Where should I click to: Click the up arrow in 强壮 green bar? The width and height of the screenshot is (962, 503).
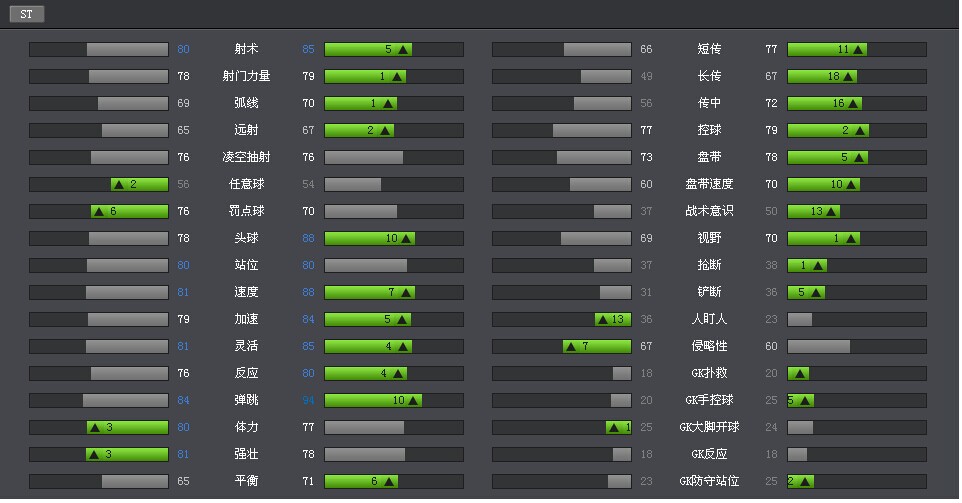pos(93,454)
